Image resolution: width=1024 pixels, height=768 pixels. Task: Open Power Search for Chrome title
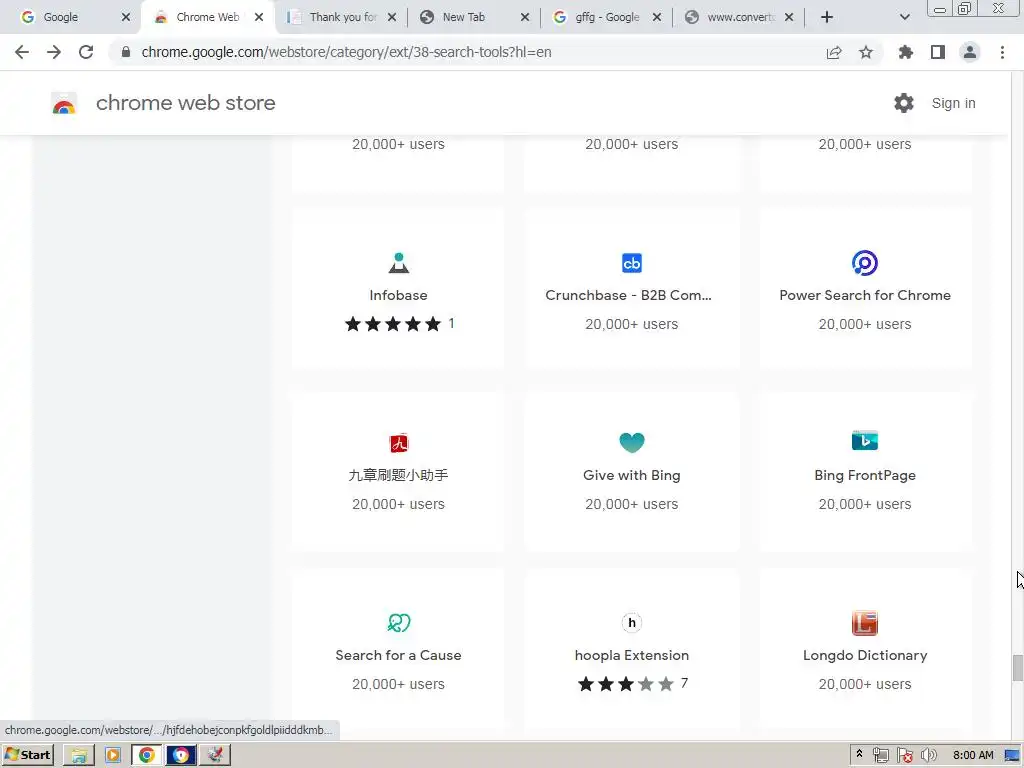(x=865, y=295)
